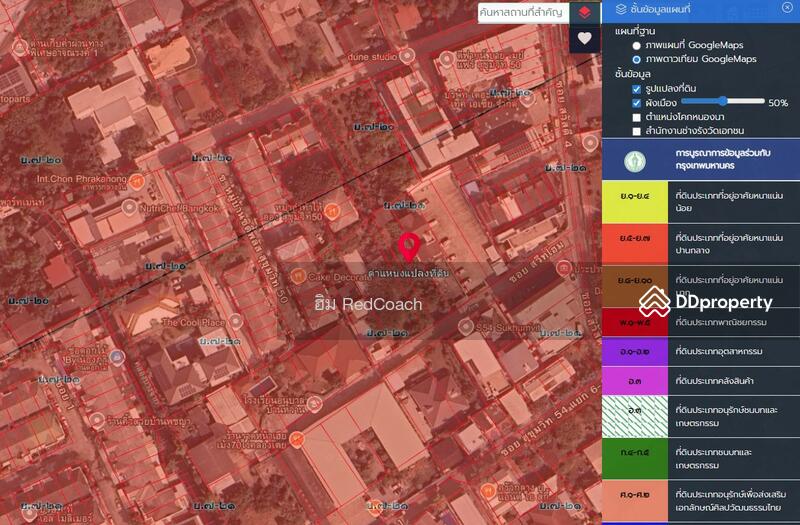The width and height of the screenshot is (800, 525).
Task: Click the purple อ.๑-อ.๒ industrial swatch
Action: coord(635,352)
